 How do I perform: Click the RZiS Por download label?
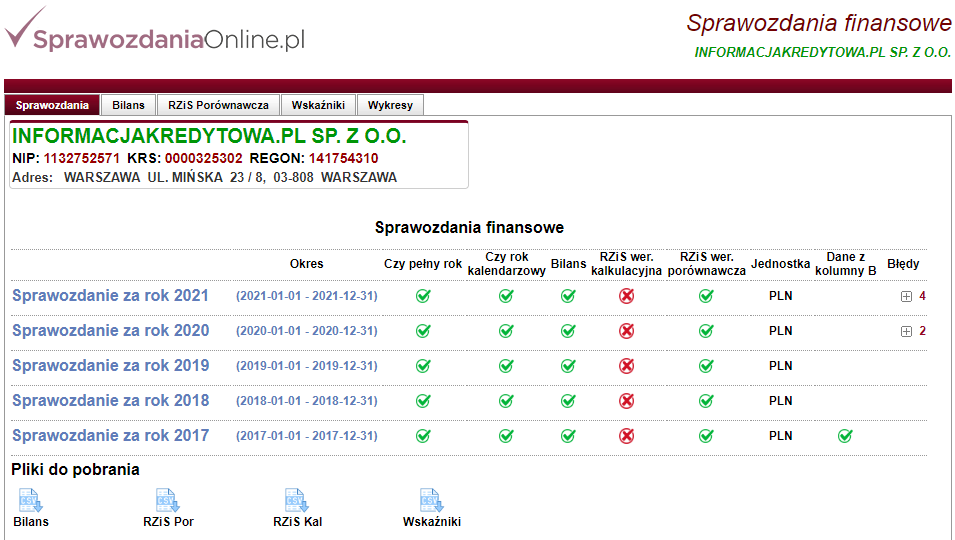(x=168, y=522)
